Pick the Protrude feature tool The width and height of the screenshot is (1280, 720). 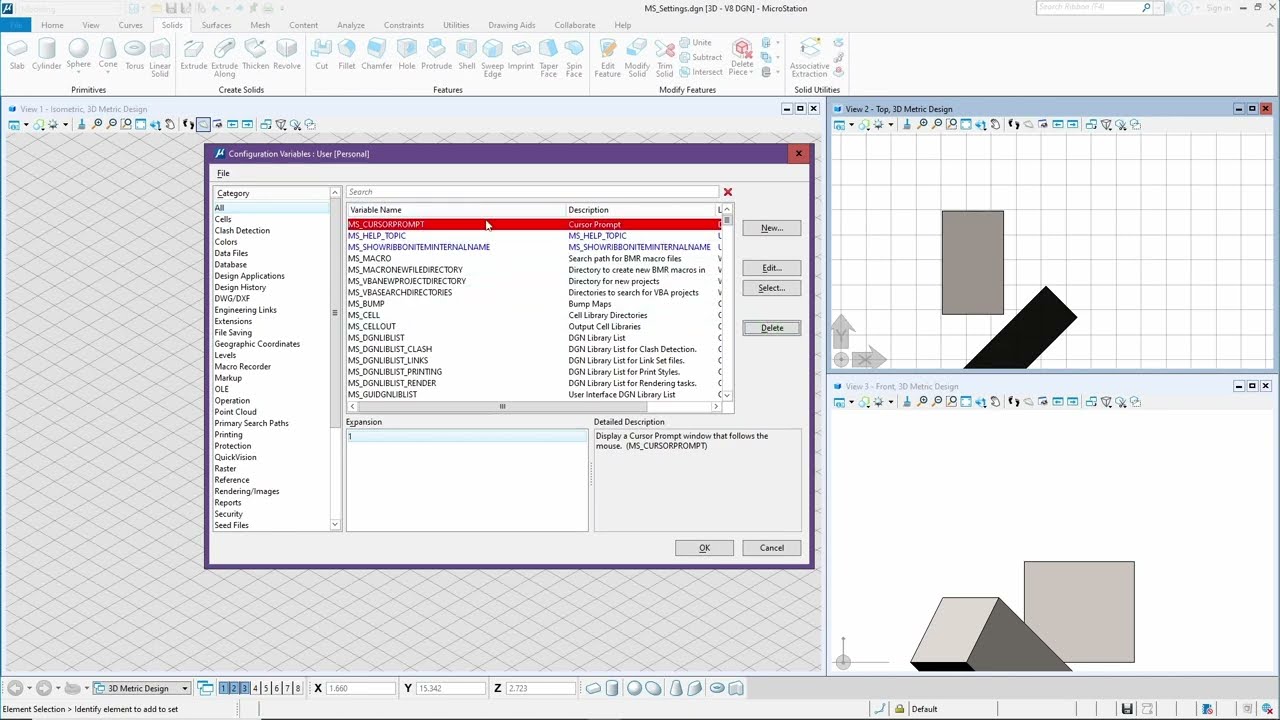(x=437, y=55)
